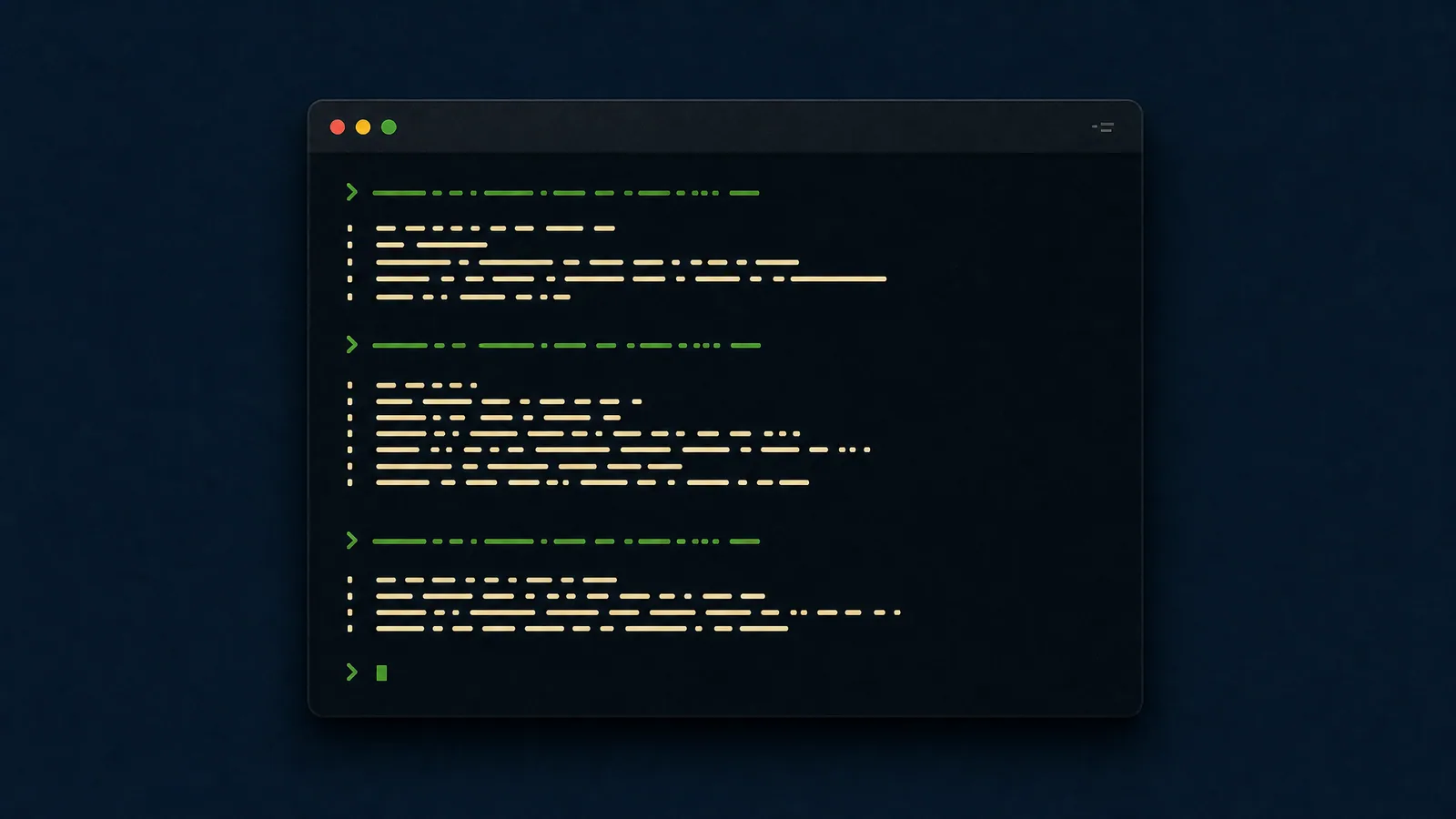Click the green maximize window button
Image resolution: width=1456 pixels, height=819 pixels.
389,127
